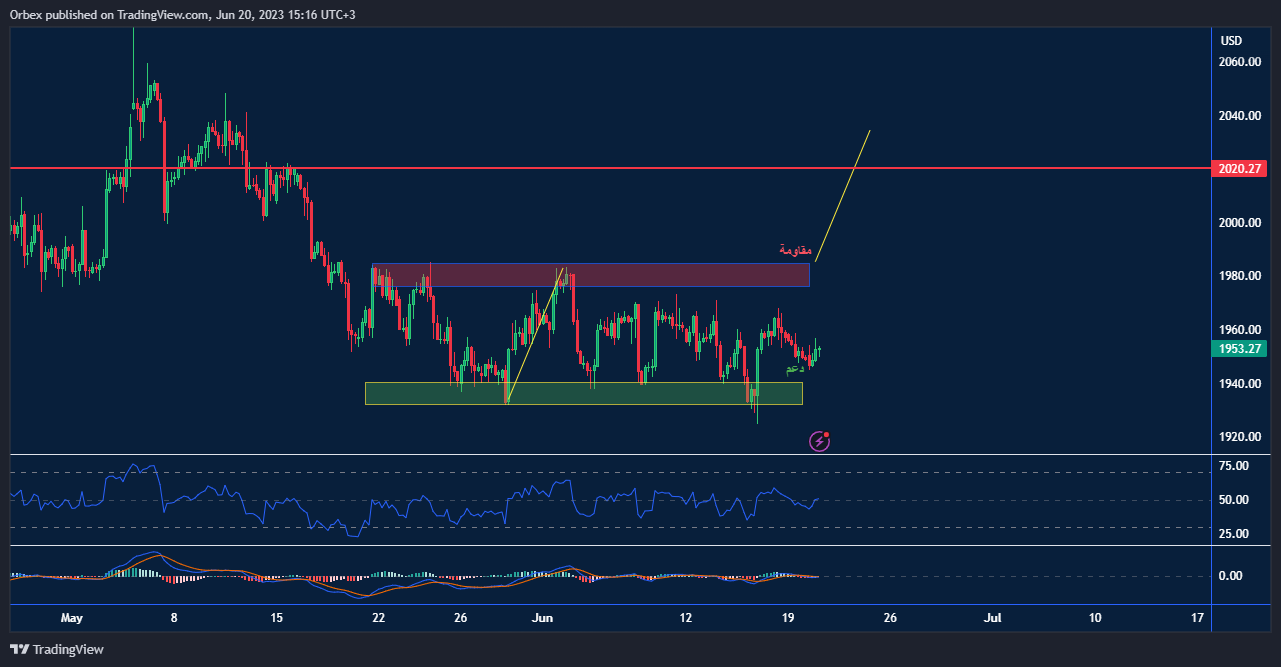Click the USD currency label on price axis
Screen dimensions: 1281x667
[1231, 41]
